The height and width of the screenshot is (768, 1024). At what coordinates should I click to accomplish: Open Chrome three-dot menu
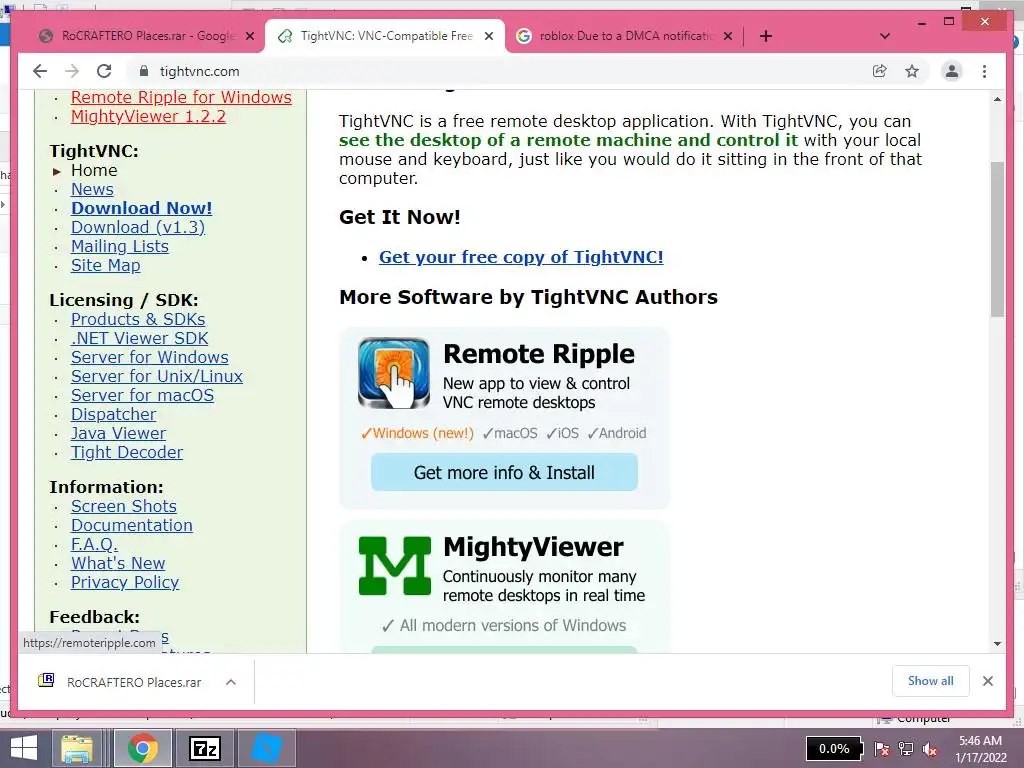[x=984, y=71]
